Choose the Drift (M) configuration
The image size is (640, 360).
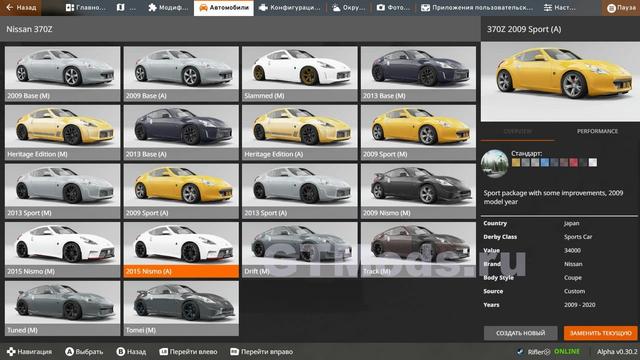[x=300, y=250]
